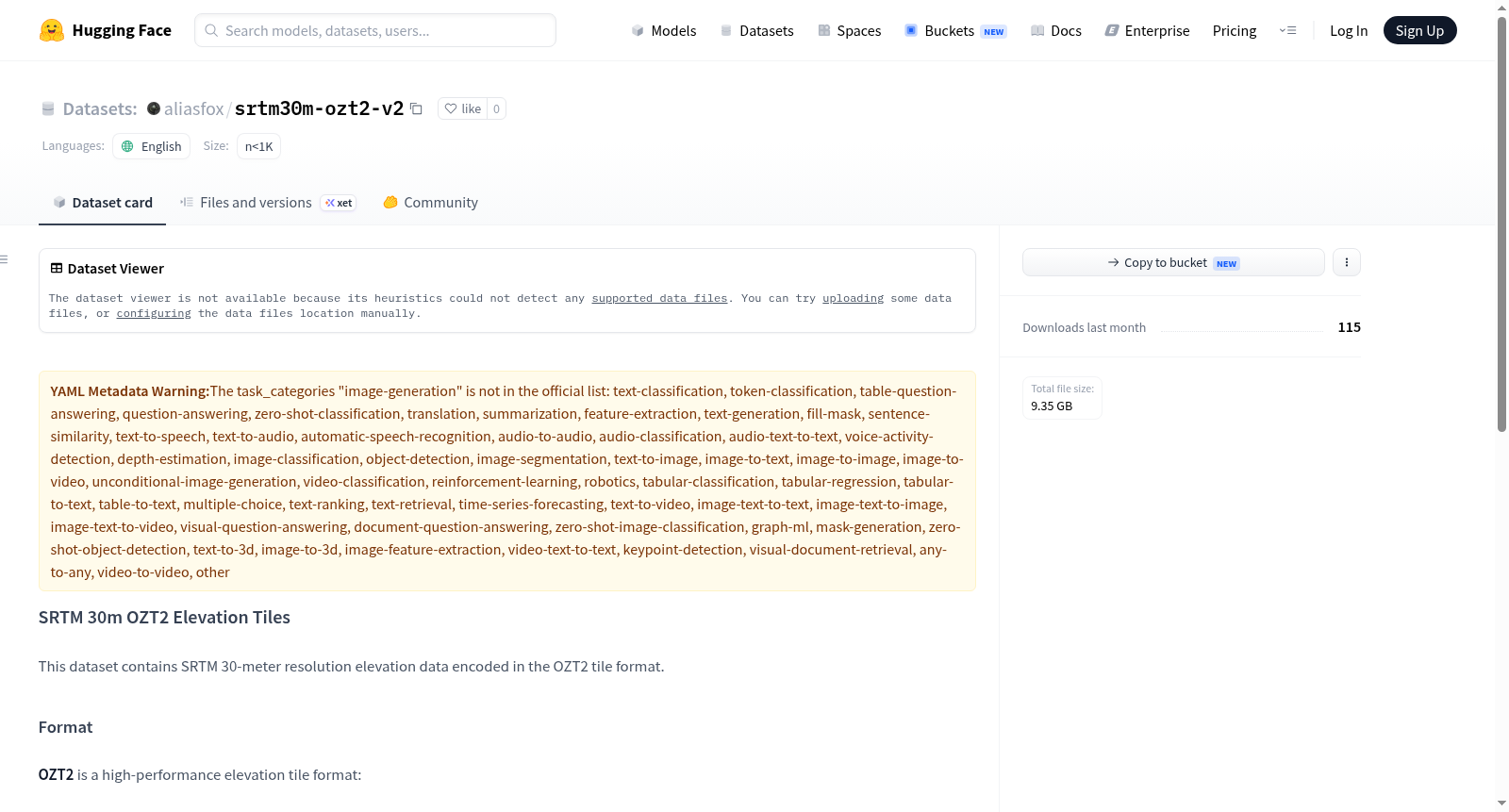Click the aliasfox avatar icon
Screen dimensions: 1509x812
154,108
